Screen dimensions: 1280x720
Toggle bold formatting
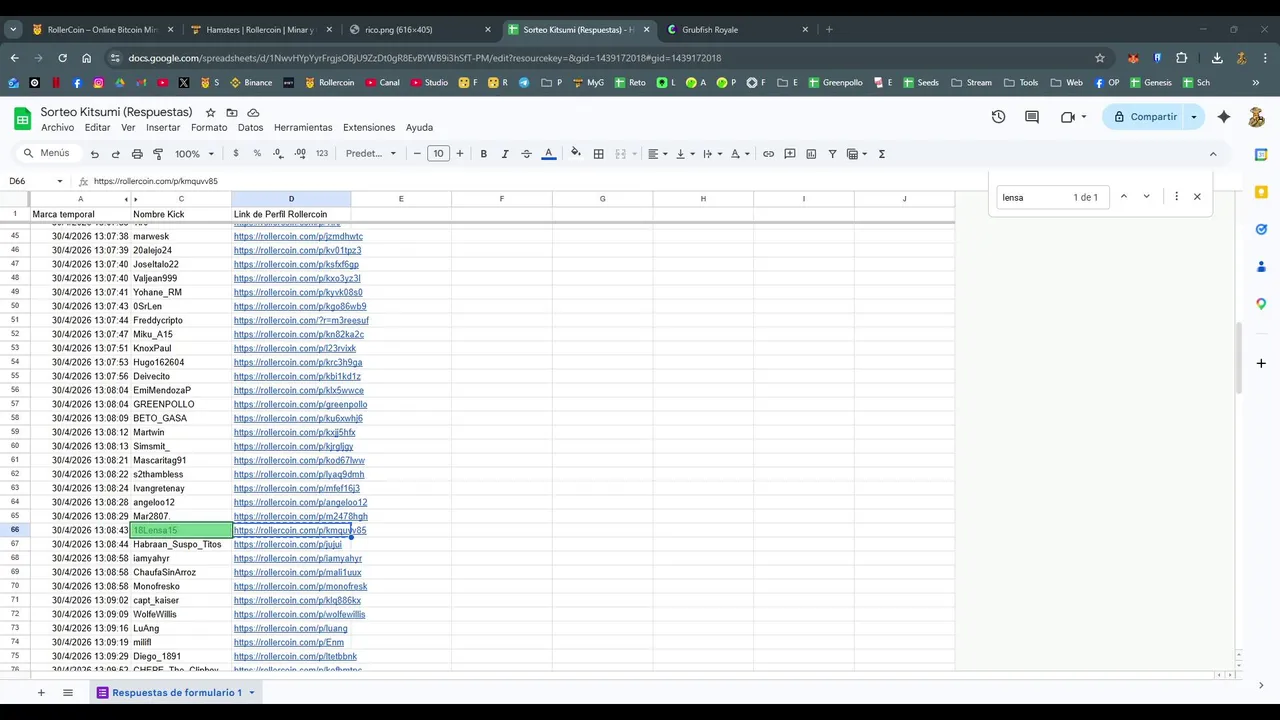pyautogui.click(x=484, y=154)
